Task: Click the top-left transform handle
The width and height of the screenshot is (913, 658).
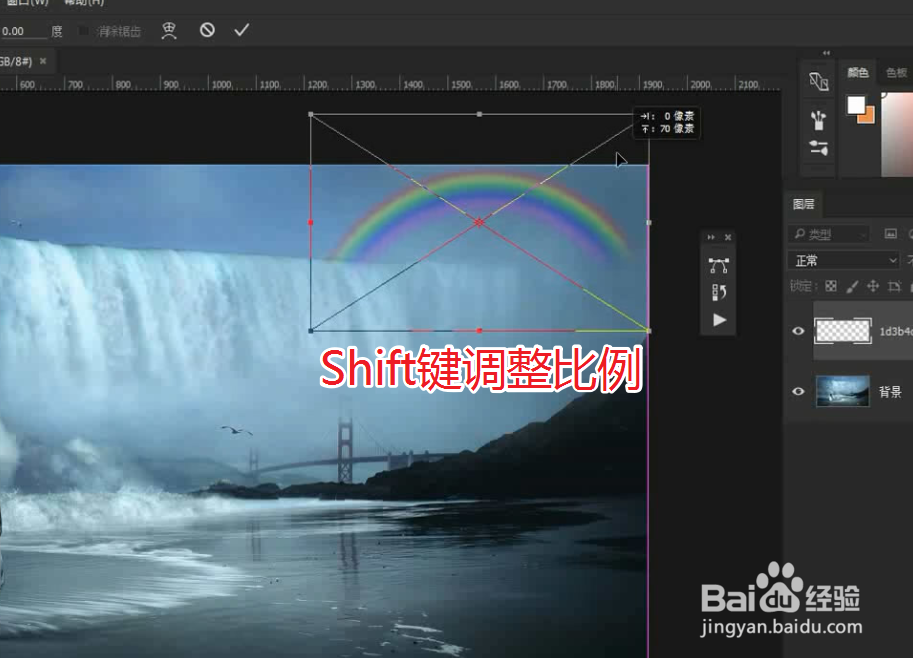Action: pyautogui.click(x=311, y=115)
